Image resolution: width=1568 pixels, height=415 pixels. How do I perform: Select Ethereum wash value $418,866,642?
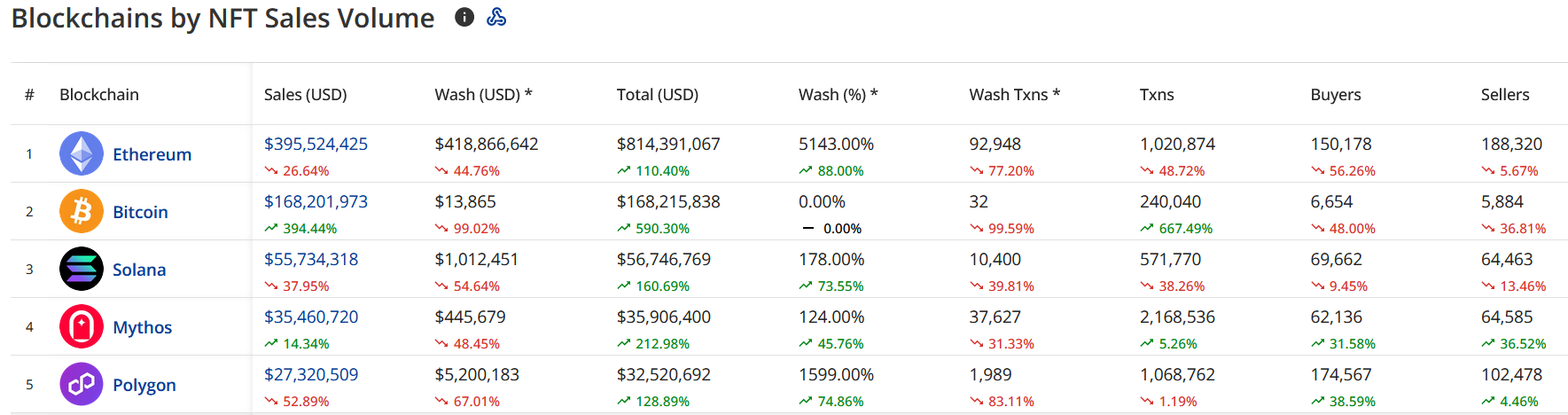[487, 144]
